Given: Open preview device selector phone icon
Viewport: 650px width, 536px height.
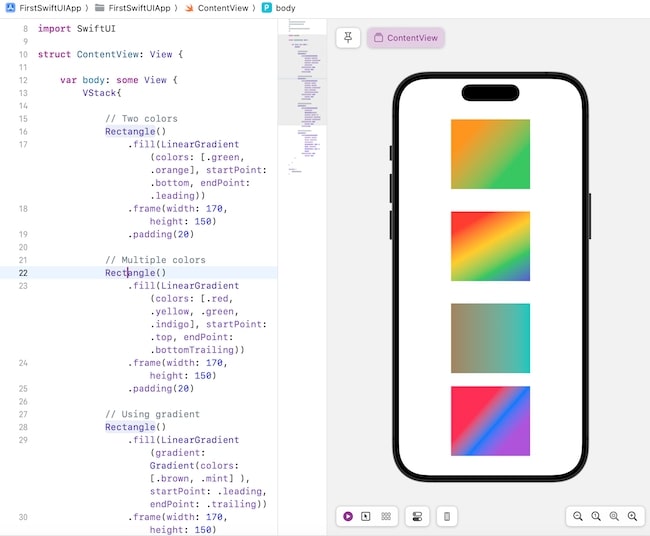Looking at the screenshot, I should tap(447, 516).
